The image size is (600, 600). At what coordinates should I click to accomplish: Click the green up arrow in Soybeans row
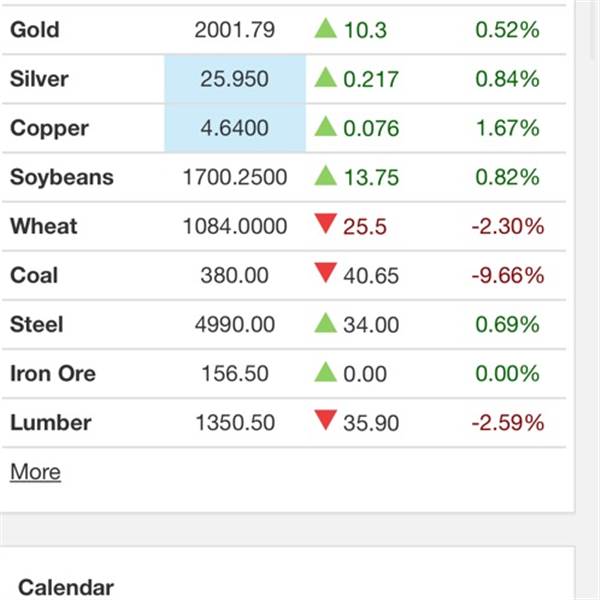coord(325,175)
